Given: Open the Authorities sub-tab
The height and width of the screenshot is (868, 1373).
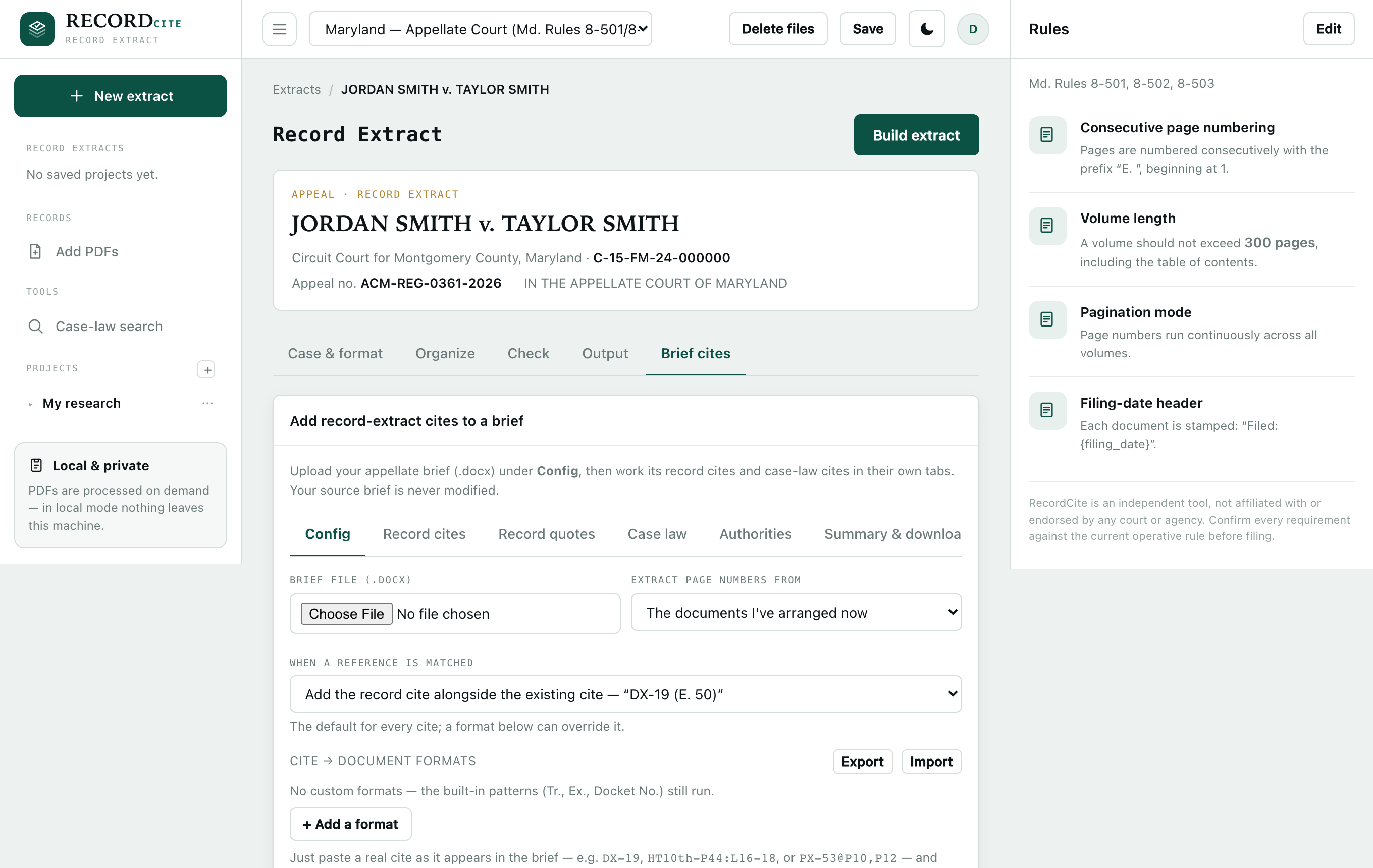Looking at the screenshot, I should tap(756, 534).
